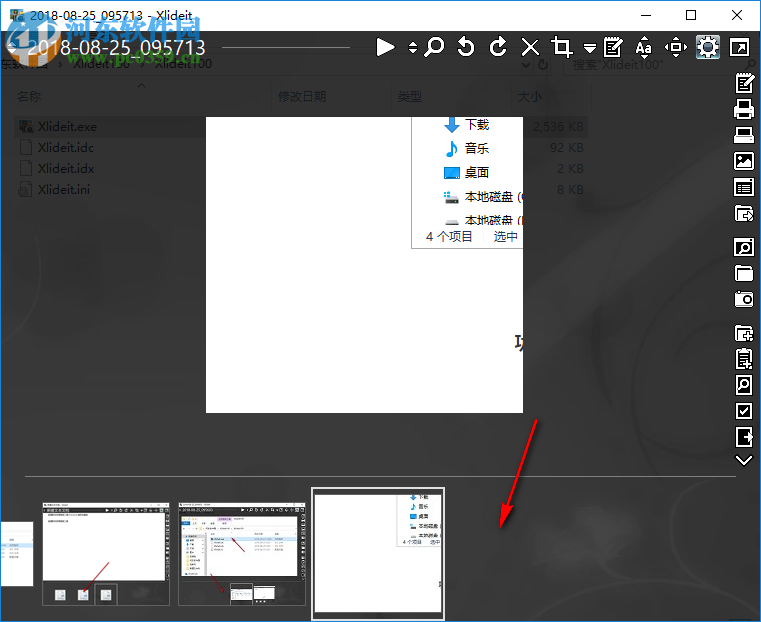Open the note editor icon in top toolbar
The height and width of the screenshot is (622, 761).
(613, 47)
